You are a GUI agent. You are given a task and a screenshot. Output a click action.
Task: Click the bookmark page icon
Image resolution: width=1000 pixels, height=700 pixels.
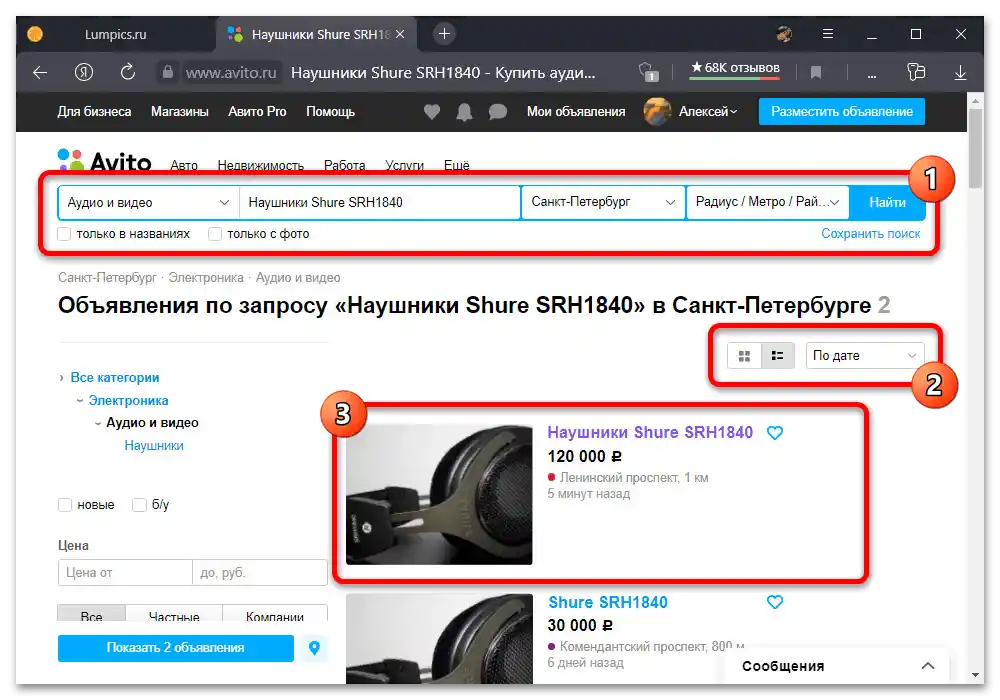816,73
